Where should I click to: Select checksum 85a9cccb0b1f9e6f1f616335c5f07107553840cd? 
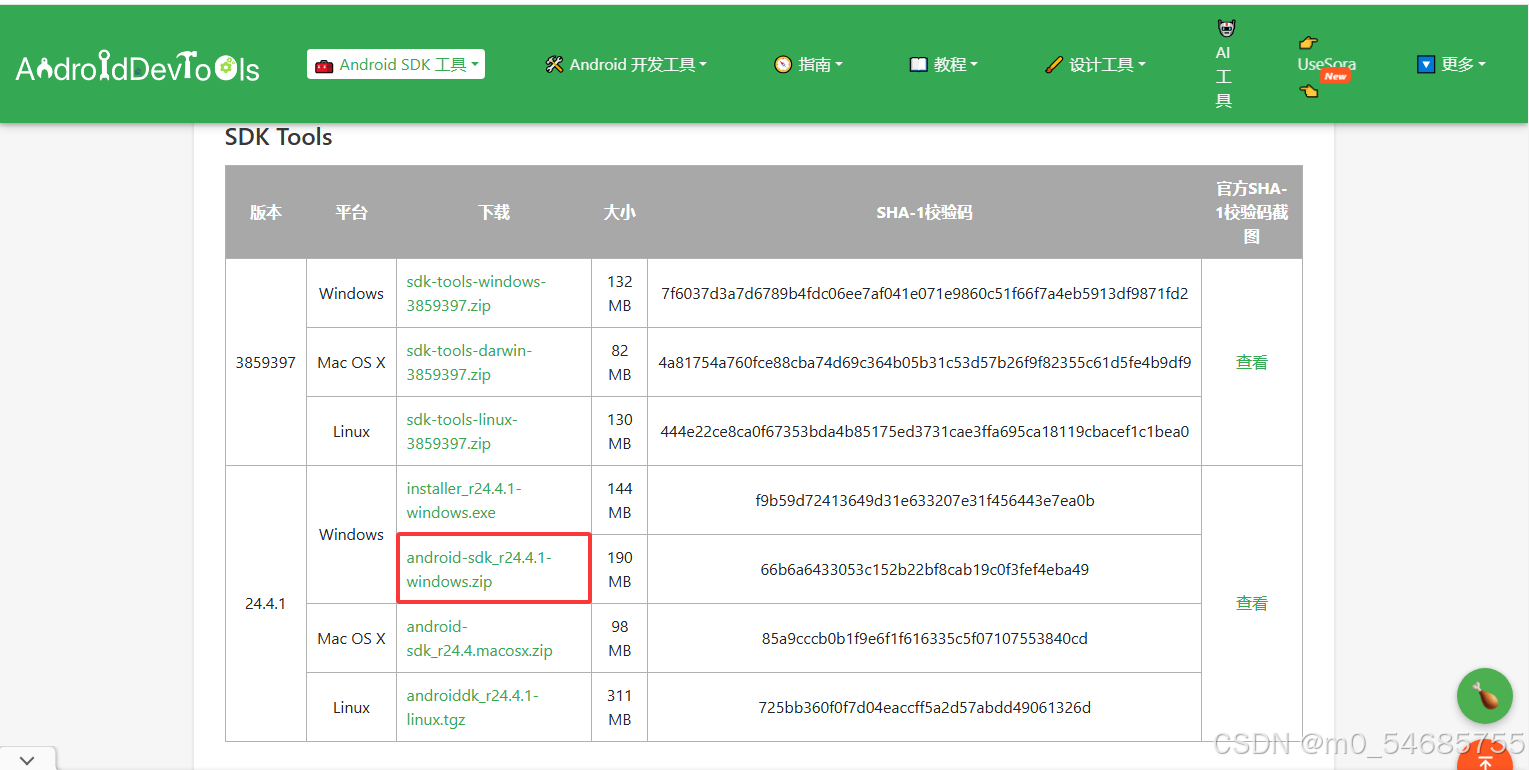[x=925, y=638]
